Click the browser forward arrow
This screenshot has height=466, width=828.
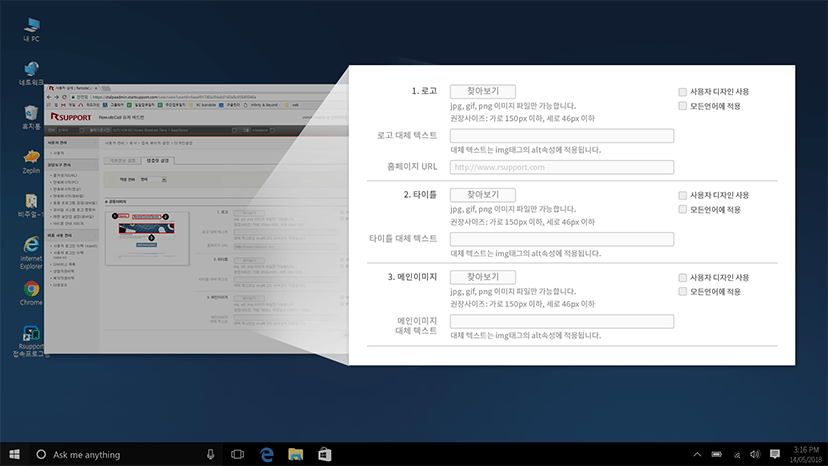pyautogui.click(x=57, y=97)
